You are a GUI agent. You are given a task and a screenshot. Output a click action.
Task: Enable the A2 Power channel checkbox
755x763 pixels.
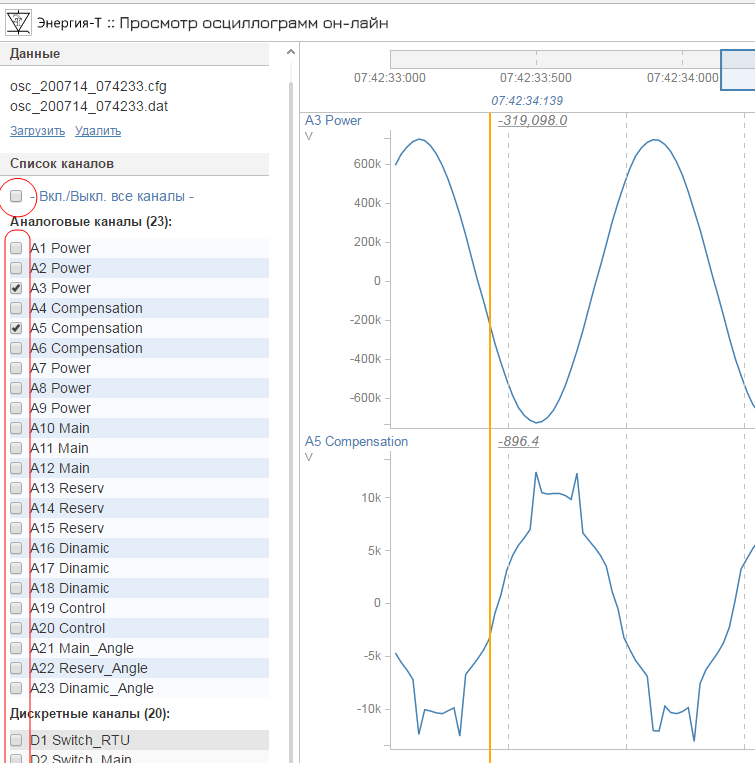point(16,268)
